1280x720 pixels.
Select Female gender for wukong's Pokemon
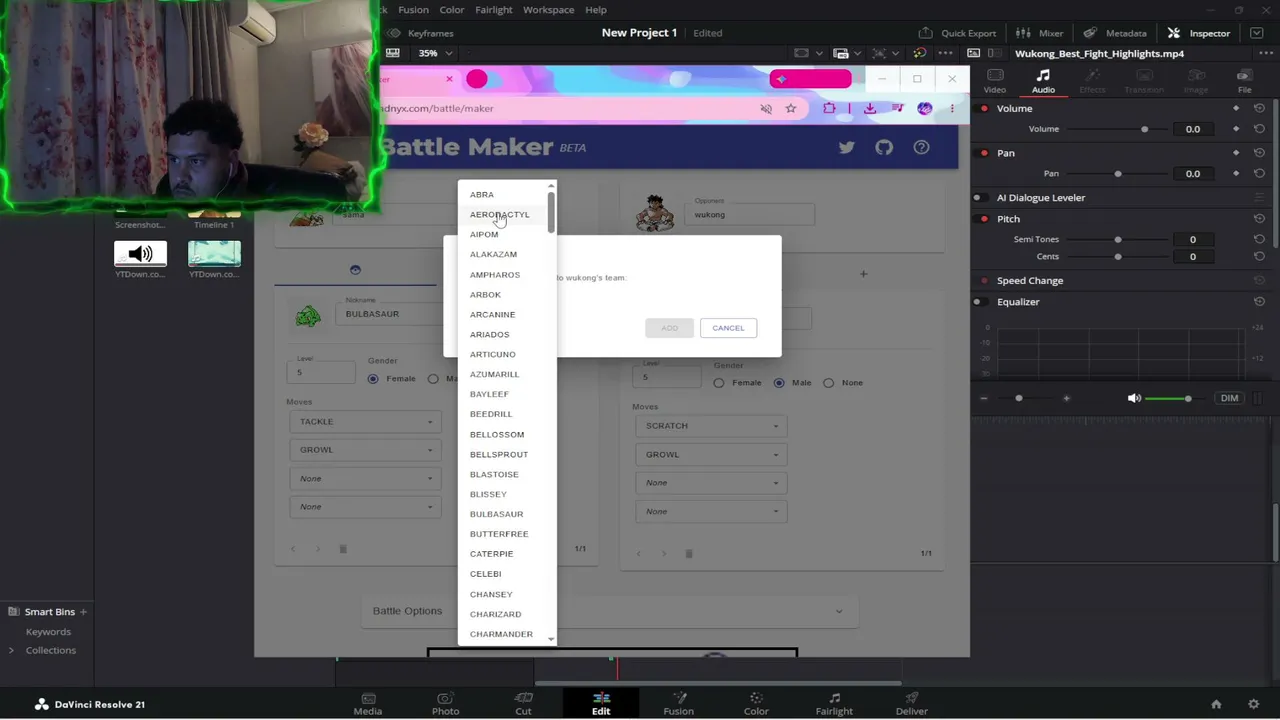point(719,383)
